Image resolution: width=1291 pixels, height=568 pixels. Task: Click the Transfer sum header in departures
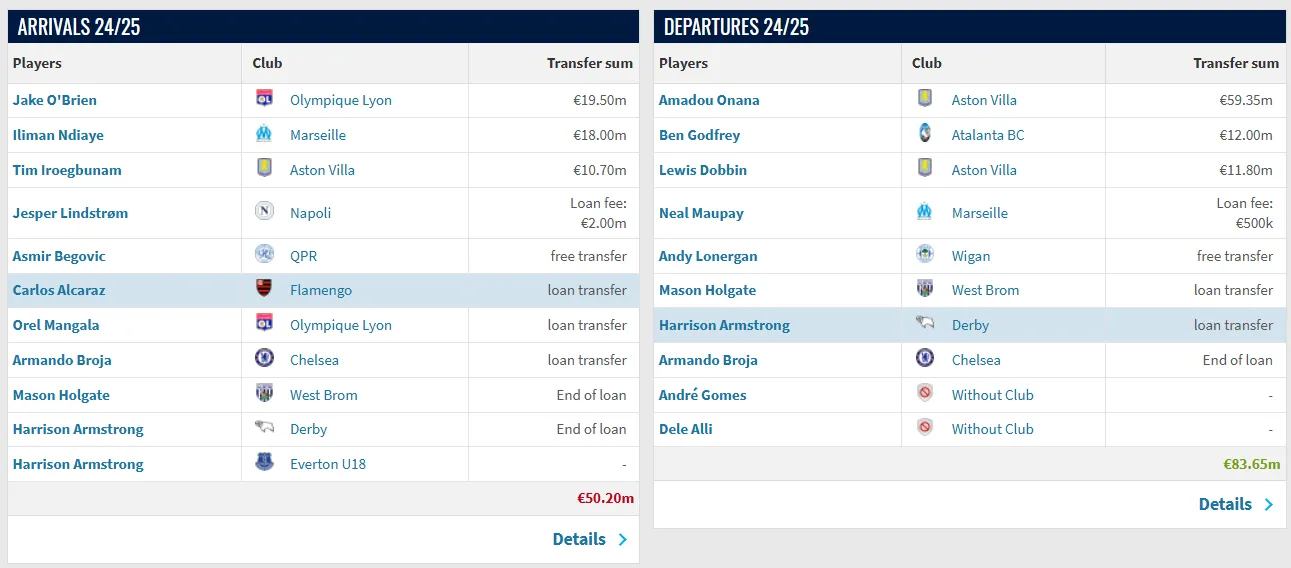[x=1235, y=63]
